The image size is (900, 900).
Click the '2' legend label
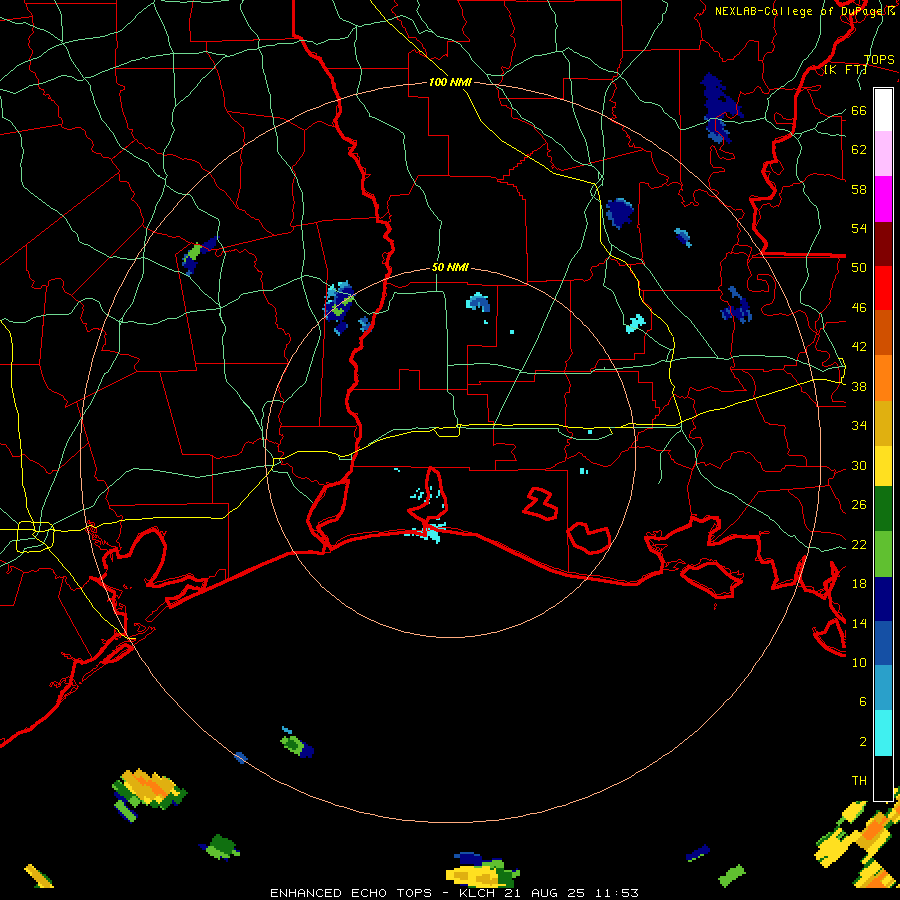tap(863, 742)
